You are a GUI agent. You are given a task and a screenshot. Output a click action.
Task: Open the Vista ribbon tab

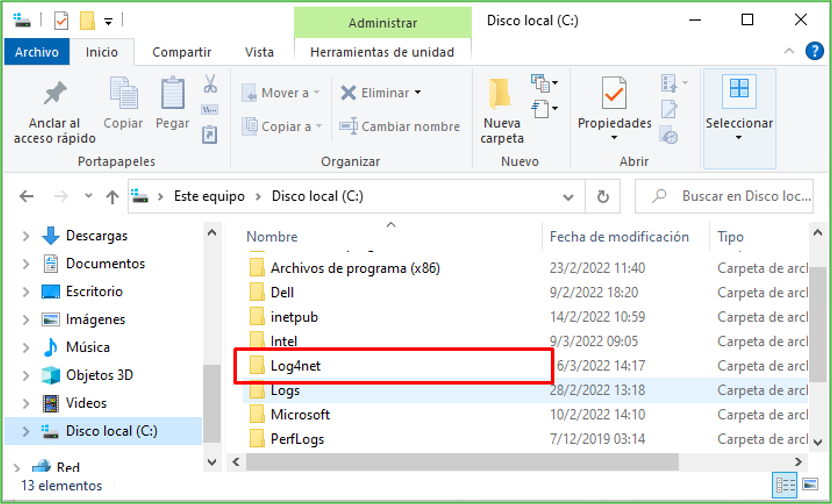pos(259,52)
